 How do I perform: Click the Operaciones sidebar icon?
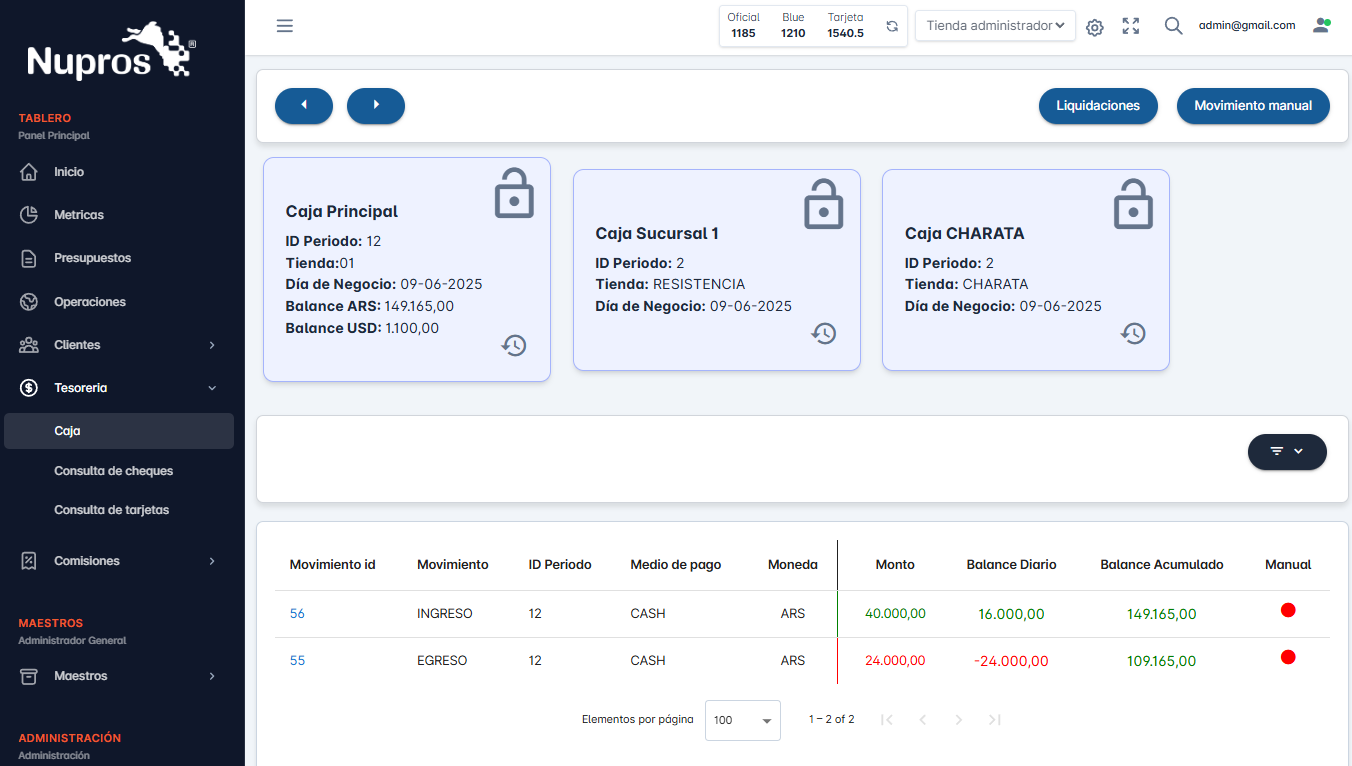(29, 302)
